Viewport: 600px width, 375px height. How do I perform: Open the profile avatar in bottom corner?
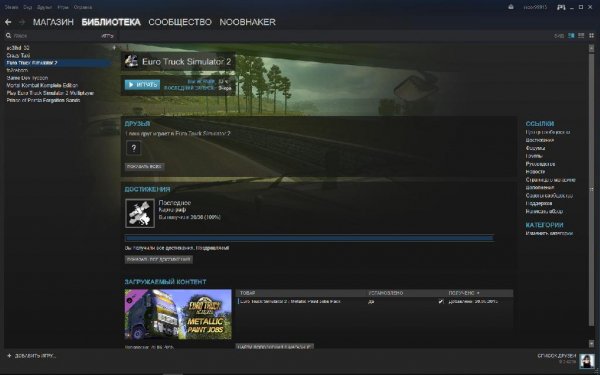tap(587, 360)
